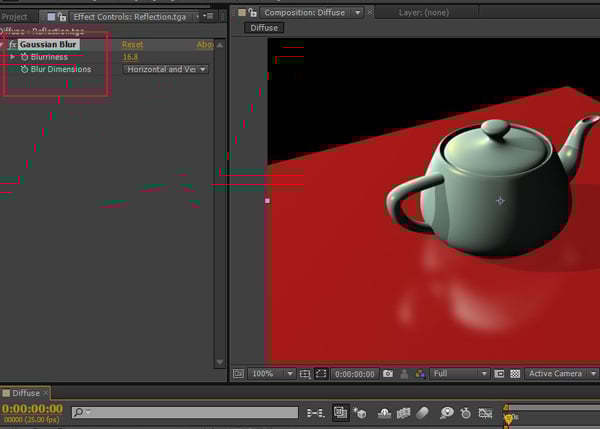600x429 pixels.
Task: Toggle the Auto-keyframe stopwatch icon
Action: (x=465, y=413)
